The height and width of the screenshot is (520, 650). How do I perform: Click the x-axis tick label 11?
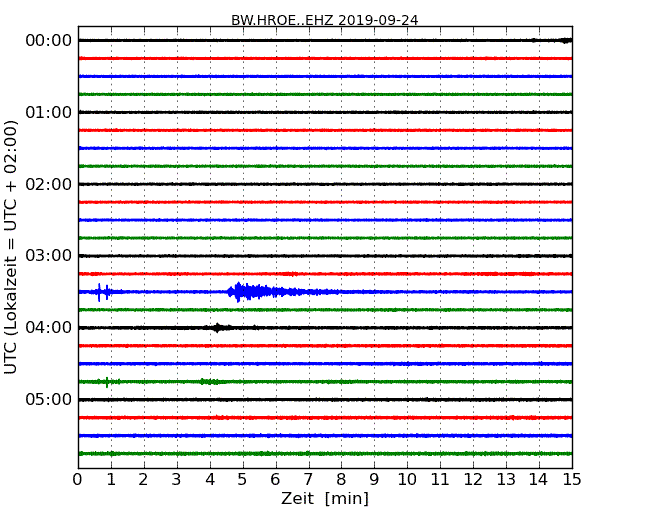440,480
